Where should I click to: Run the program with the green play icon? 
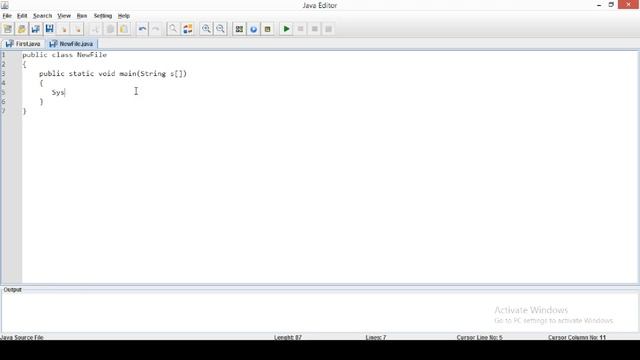pyautogui.click(x=286, y=29)
